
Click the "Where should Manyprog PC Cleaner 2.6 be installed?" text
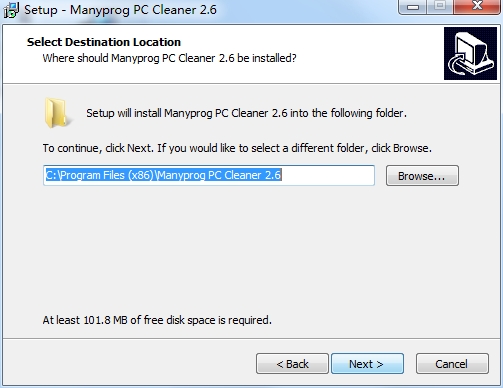[169, 58]
